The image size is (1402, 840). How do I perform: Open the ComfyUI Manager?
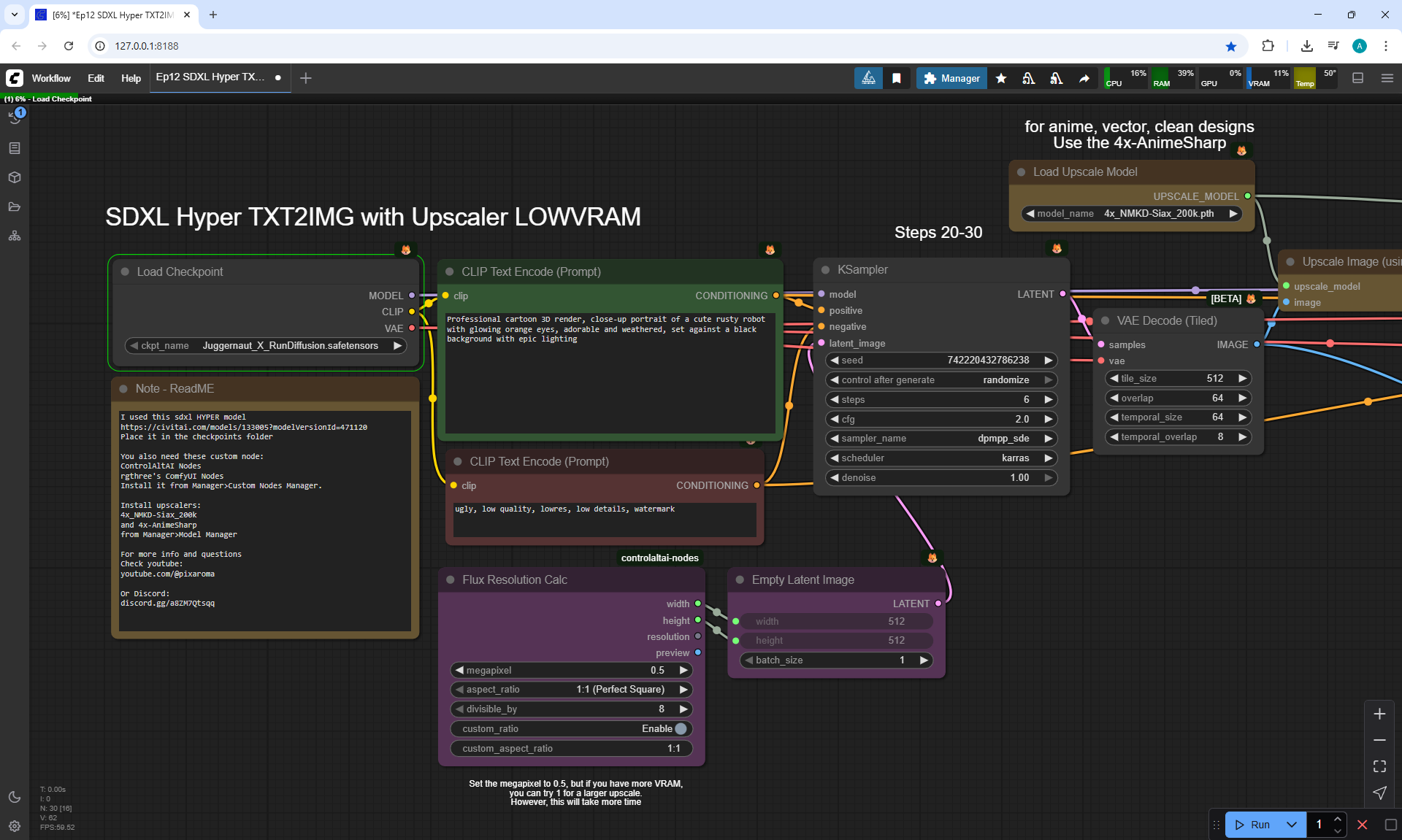(x=951, y=78)
